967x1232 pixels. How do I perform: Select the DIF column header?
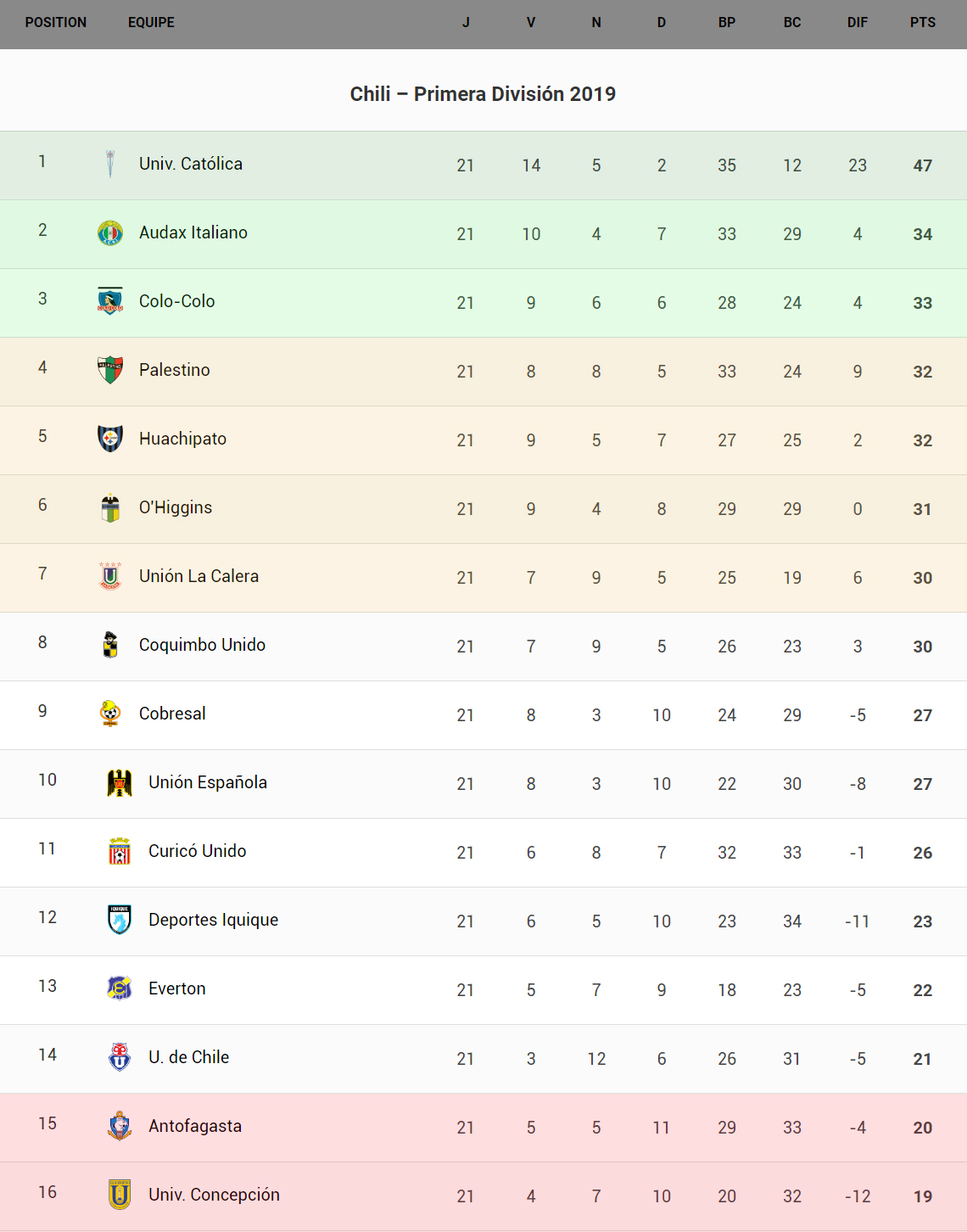pyautogui.click(x=858, y=23)
